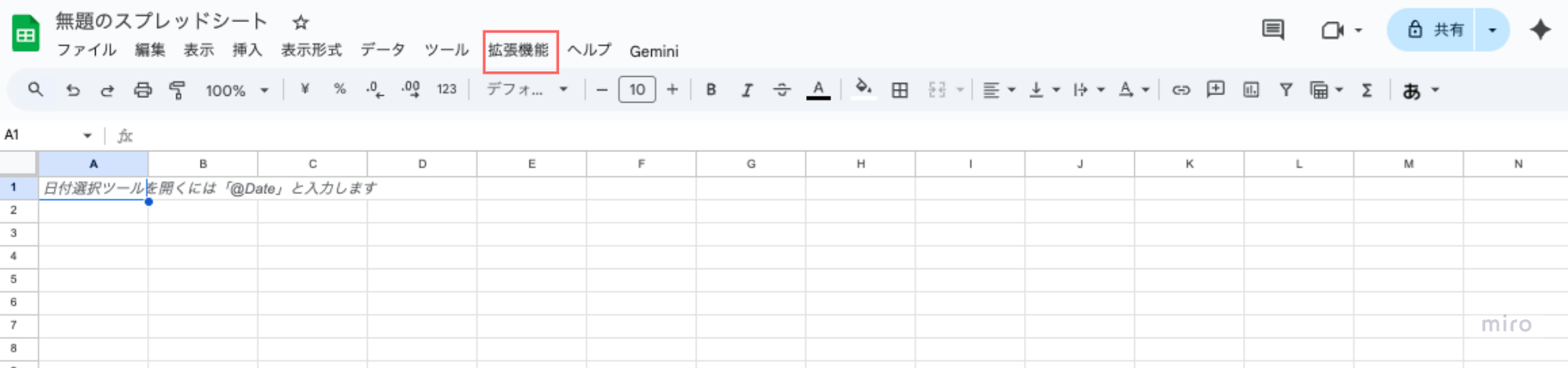Open the functions sigma icon
The width and height of the screenshot is (1568, 368).
pyautogui.click(x=1366, y=90)
